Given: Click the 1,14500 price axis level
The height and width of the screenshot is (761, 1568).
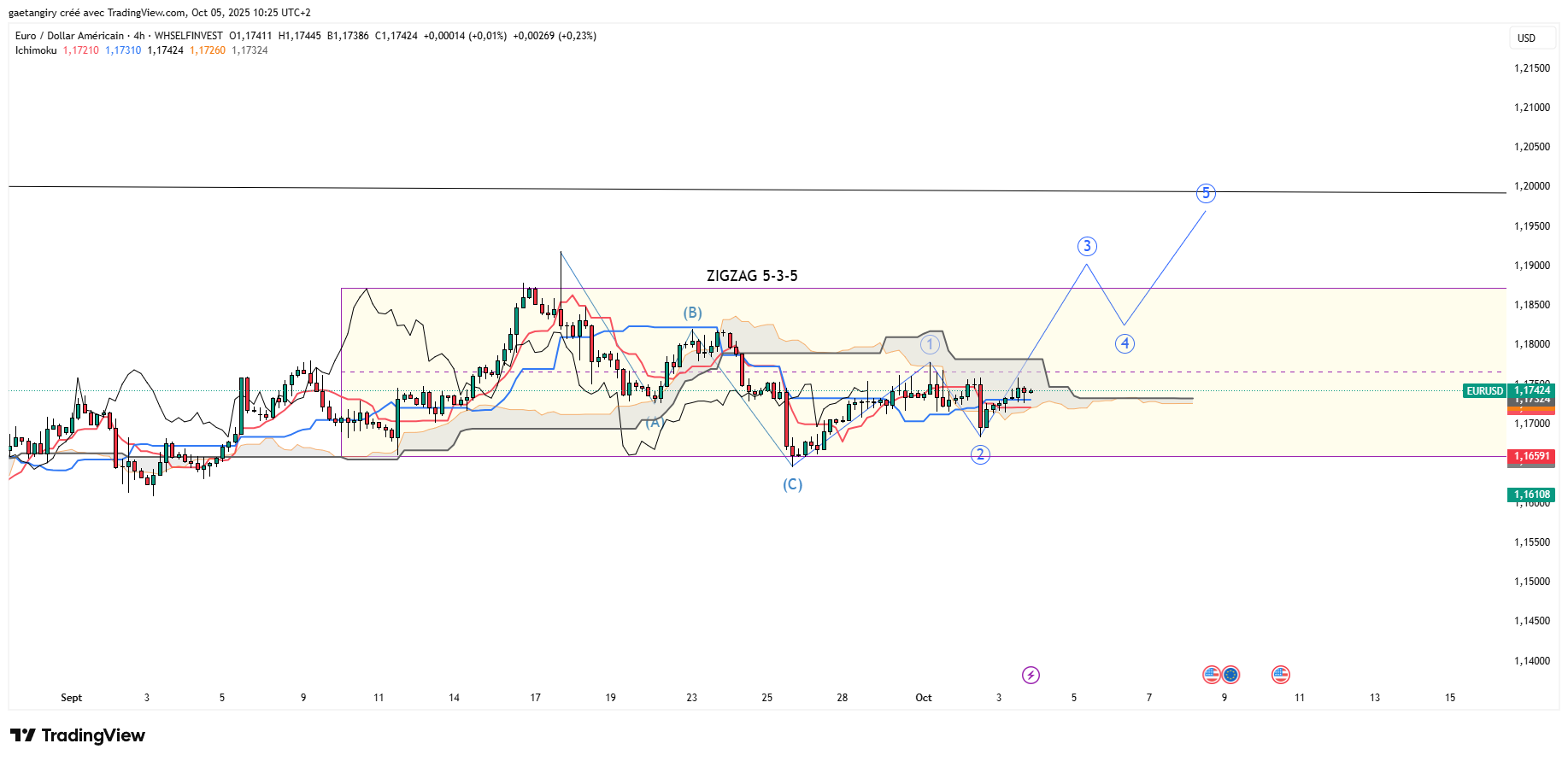Looking at the screenshot, I should point(1532,621).
